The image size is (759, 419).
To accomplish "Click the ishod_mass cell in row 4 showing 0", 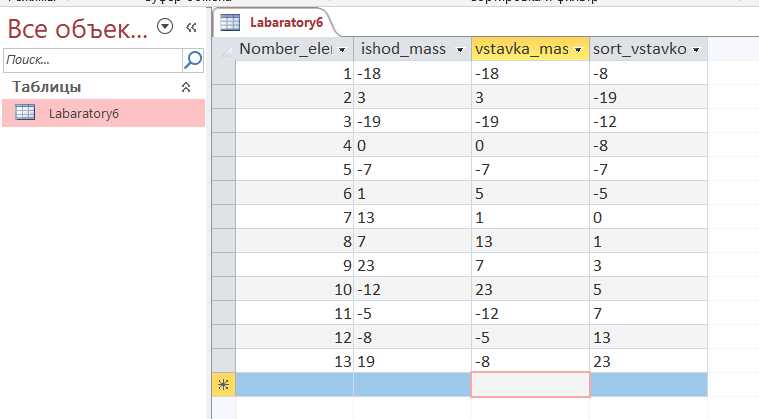I will [x=412, y=145].
